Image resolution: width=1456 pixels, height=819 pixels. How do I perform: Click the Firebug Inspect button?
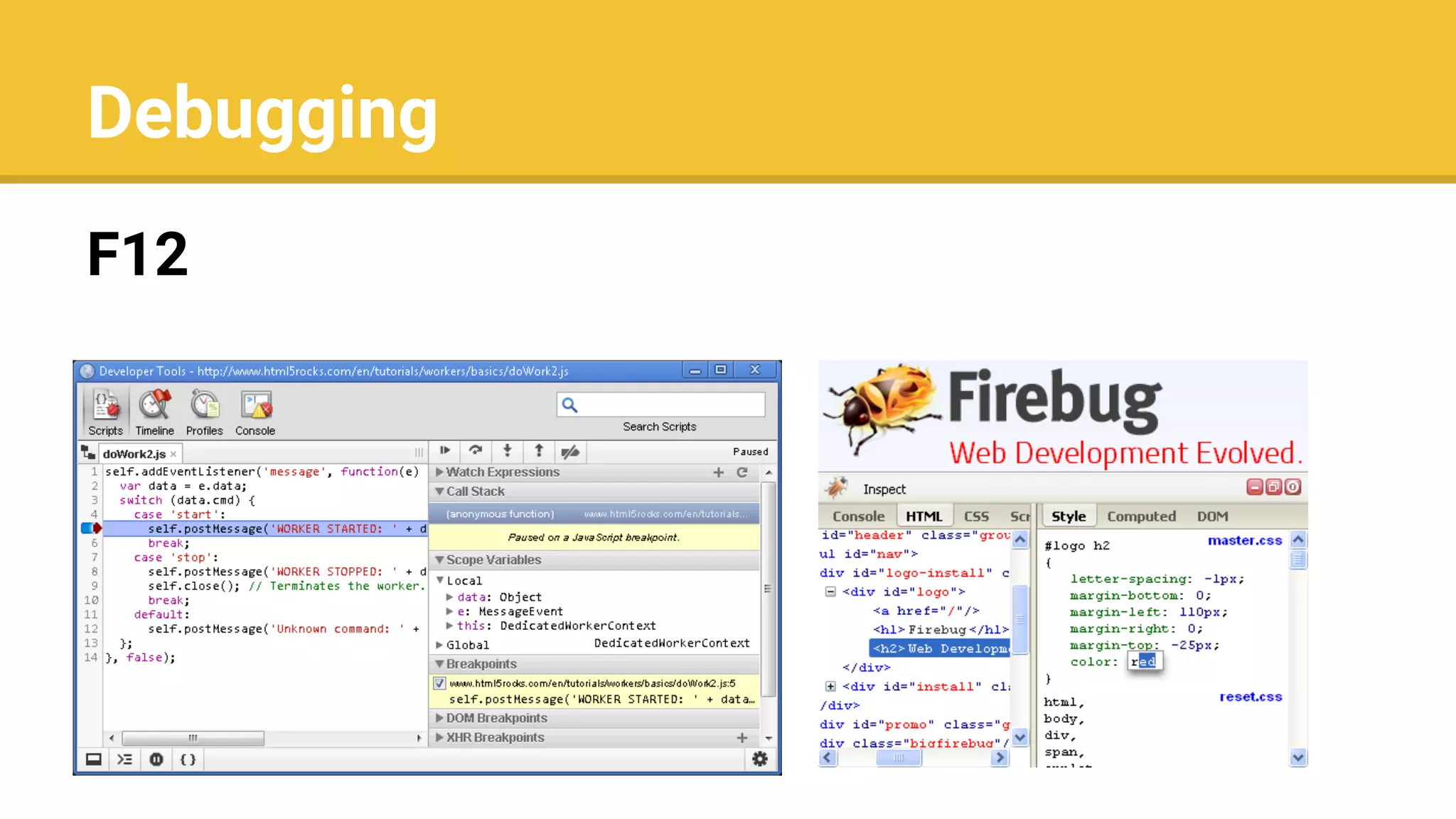point(884,489)
